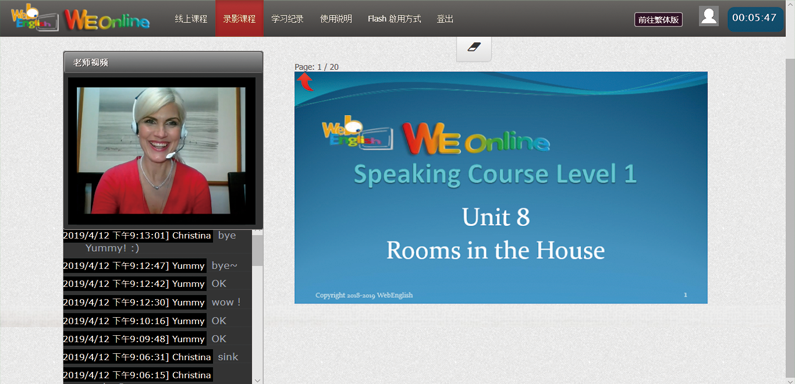Click the WebEnglish logo in header

click(34, 18)
